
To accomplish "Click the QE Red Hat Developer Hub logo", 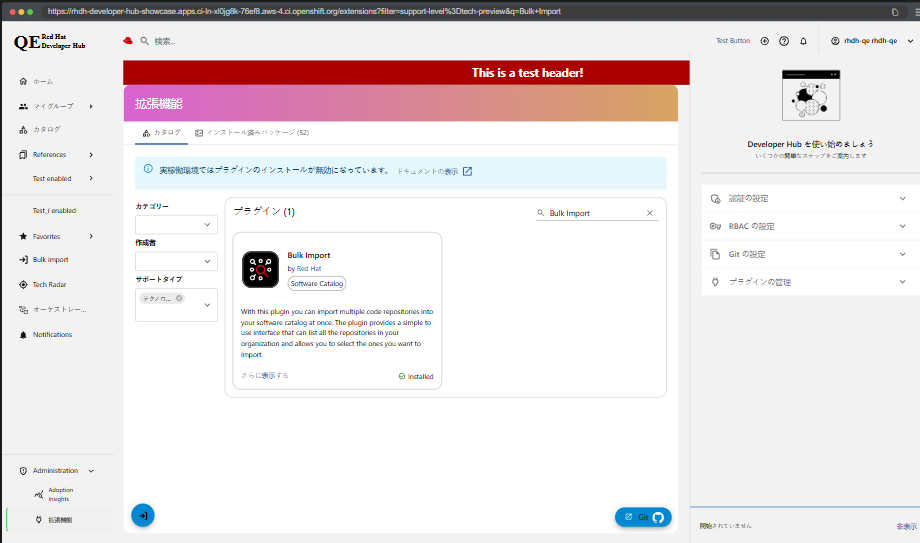I will click(50, 42).
